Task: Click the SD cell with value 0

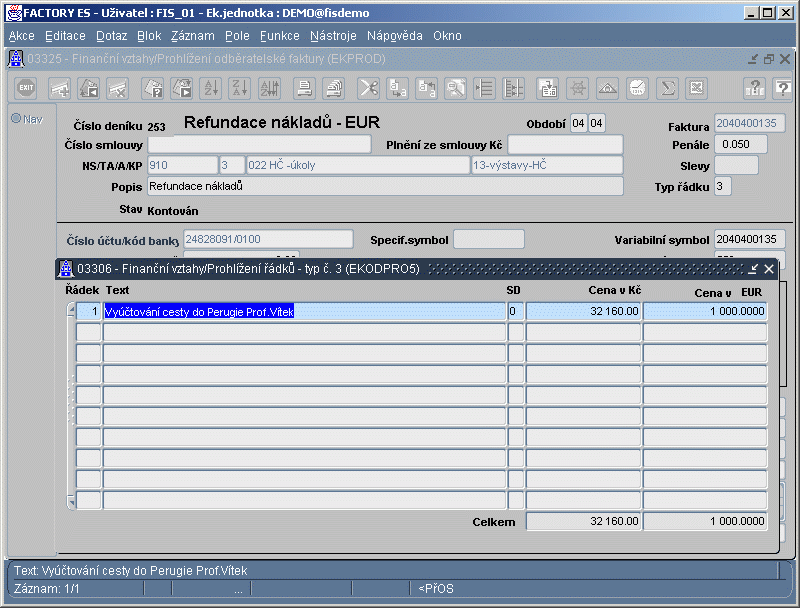Action: coord(516,311)
